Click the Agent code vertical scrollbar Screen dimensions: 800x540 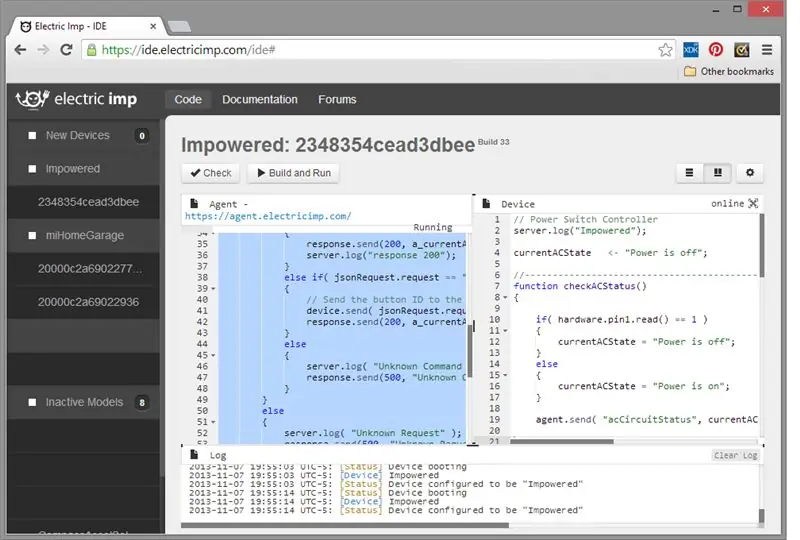(x=470, y=351)
